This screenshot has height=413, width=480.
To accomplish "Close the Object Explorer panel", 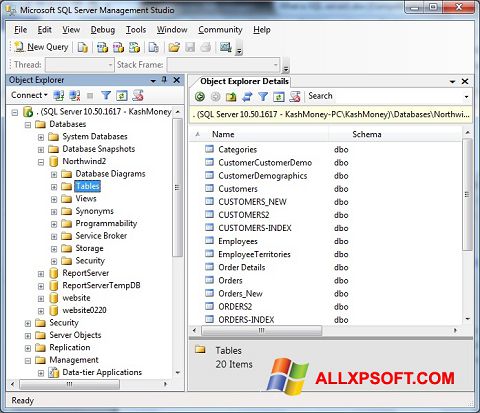I will click(x=177, y=80).
